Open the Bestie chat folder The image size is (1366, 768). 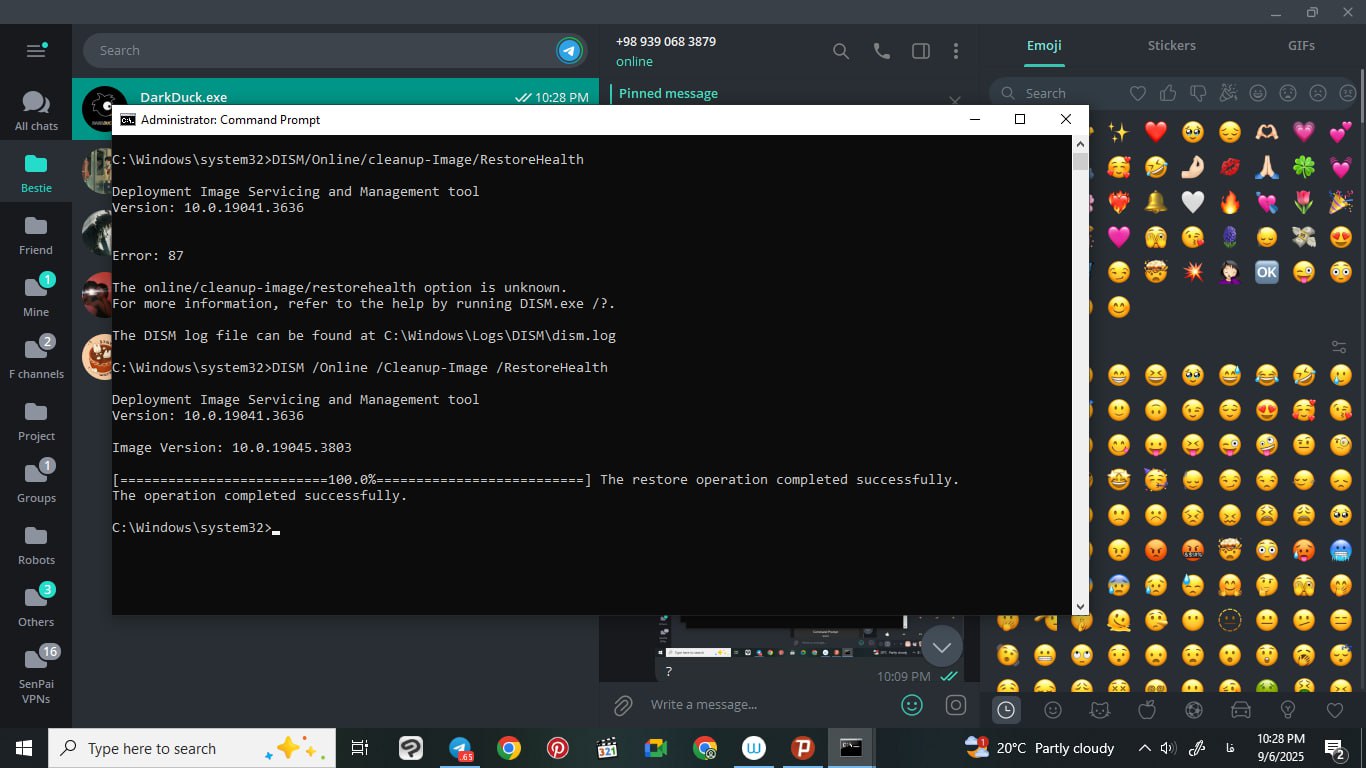[36, 172]
